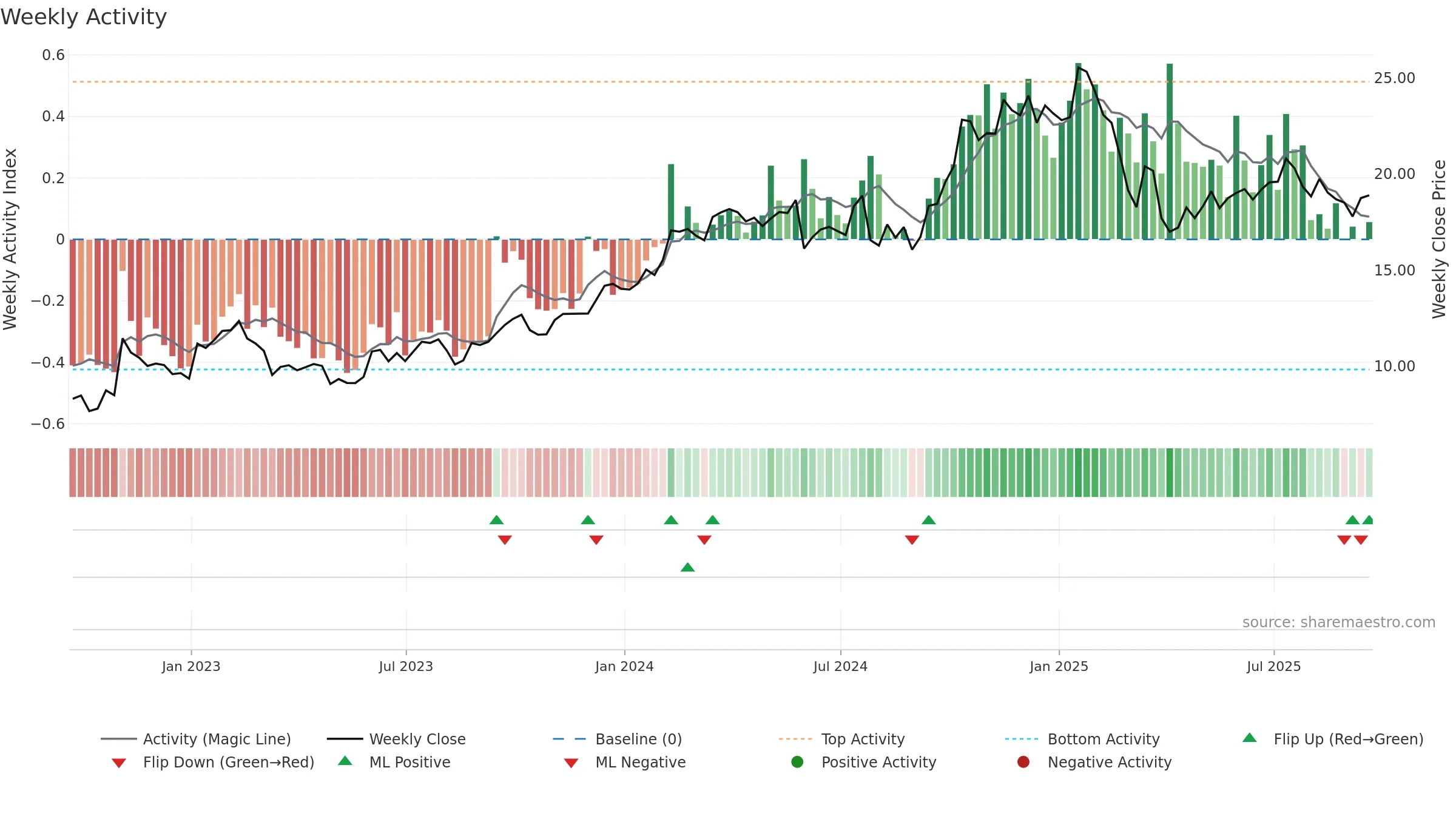Click the Jul 2025 x-axis label
The image size is (1456, 819).
1274,666
